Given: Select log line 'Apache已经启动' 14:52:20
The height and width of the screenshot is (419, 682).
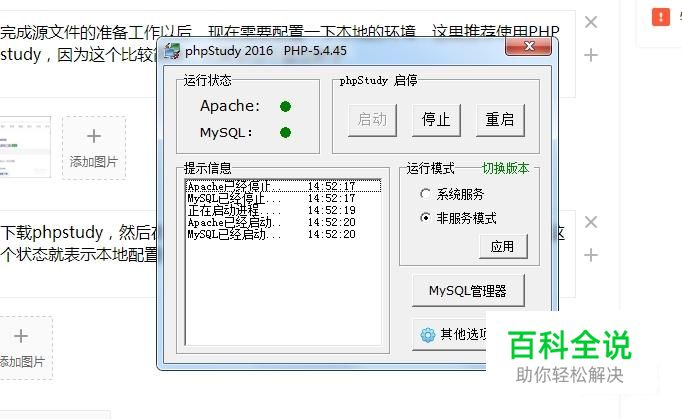Looking at the screenshot, I should 283,222.
